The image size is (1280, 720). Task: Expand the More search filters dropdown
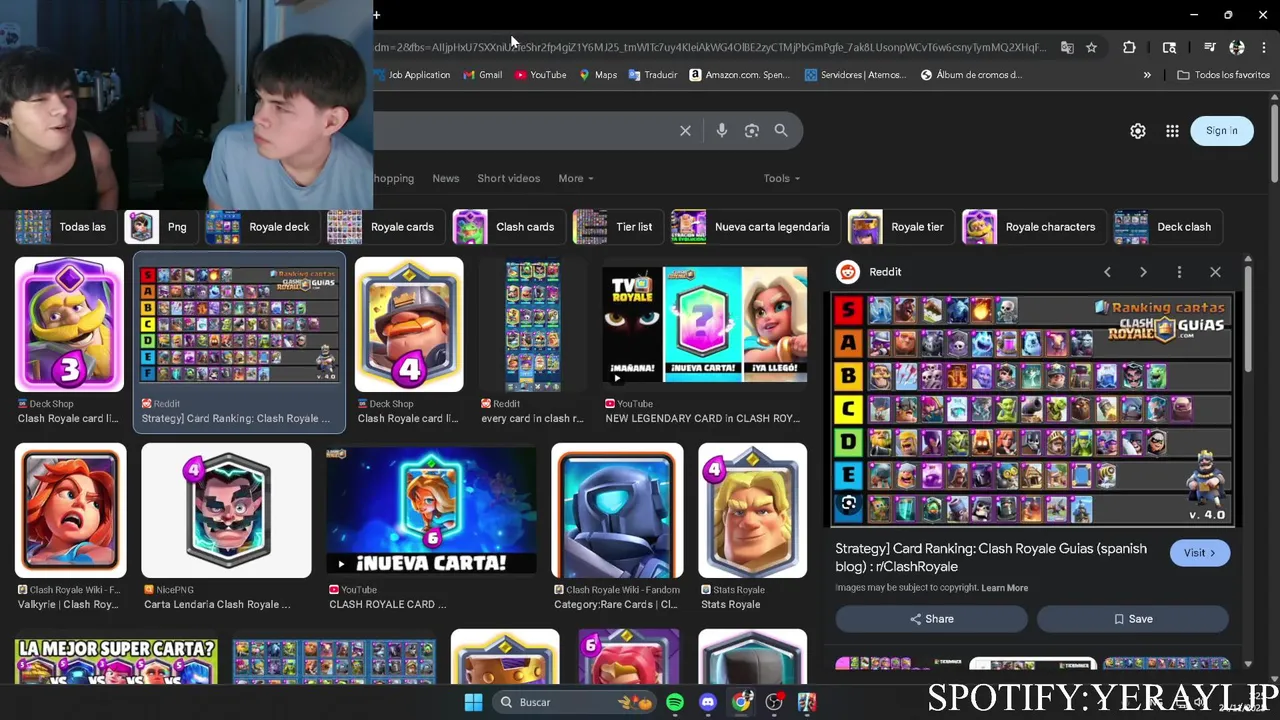pyautogui.click(x=575, y=178)
